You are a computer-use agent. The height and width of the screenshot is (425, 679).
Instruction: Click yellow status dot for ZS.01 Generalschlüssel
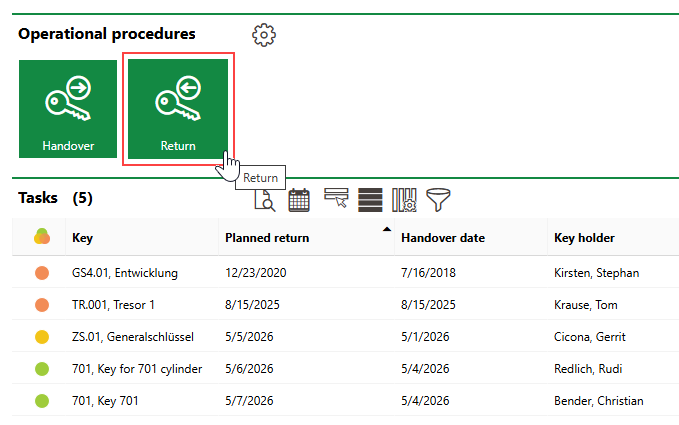(x=42, y=337)
